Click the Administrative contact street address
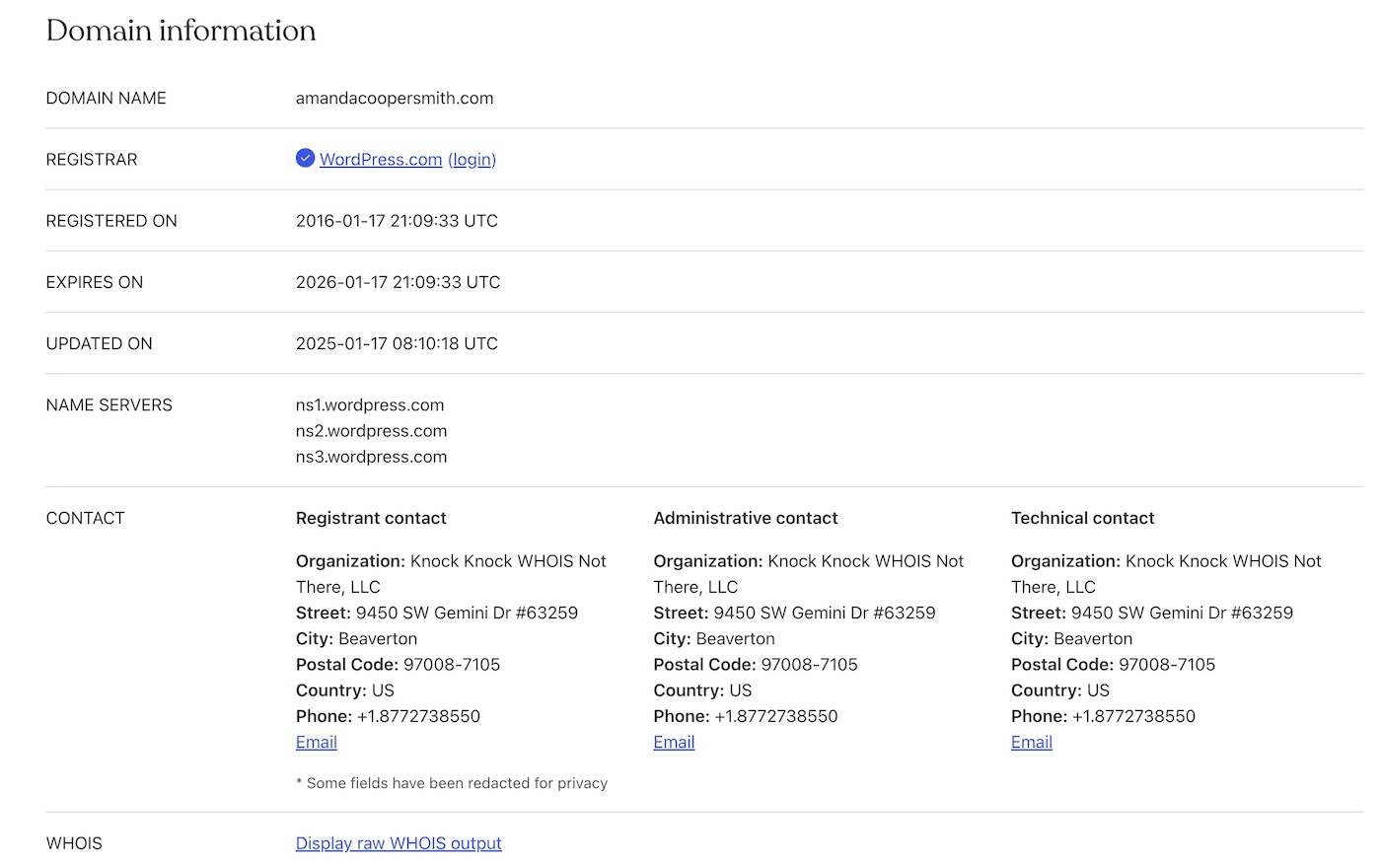Screen dimensions: 1381x868 click(825, 613)
